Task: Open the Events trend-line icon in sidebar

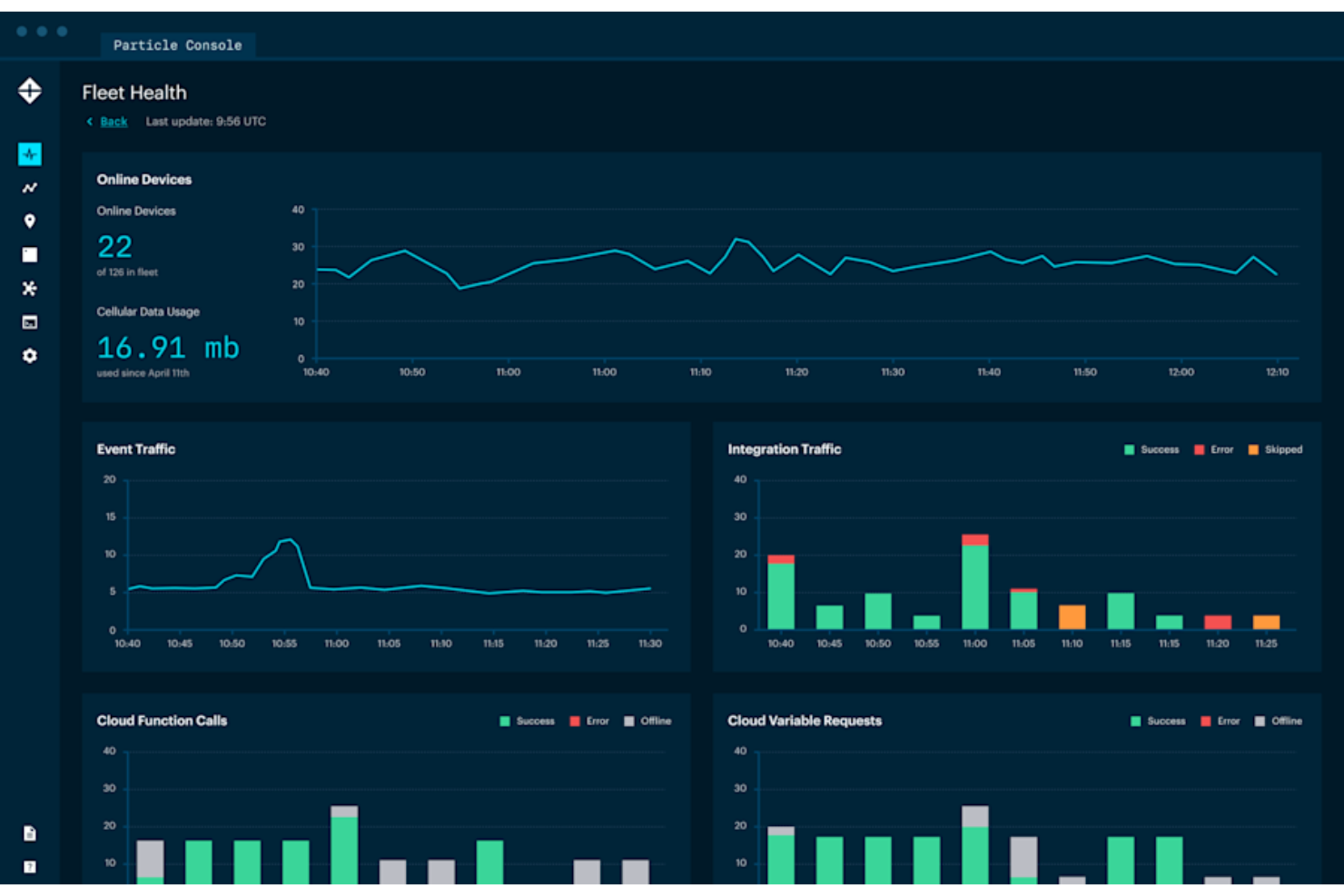Action: [30, 186]
